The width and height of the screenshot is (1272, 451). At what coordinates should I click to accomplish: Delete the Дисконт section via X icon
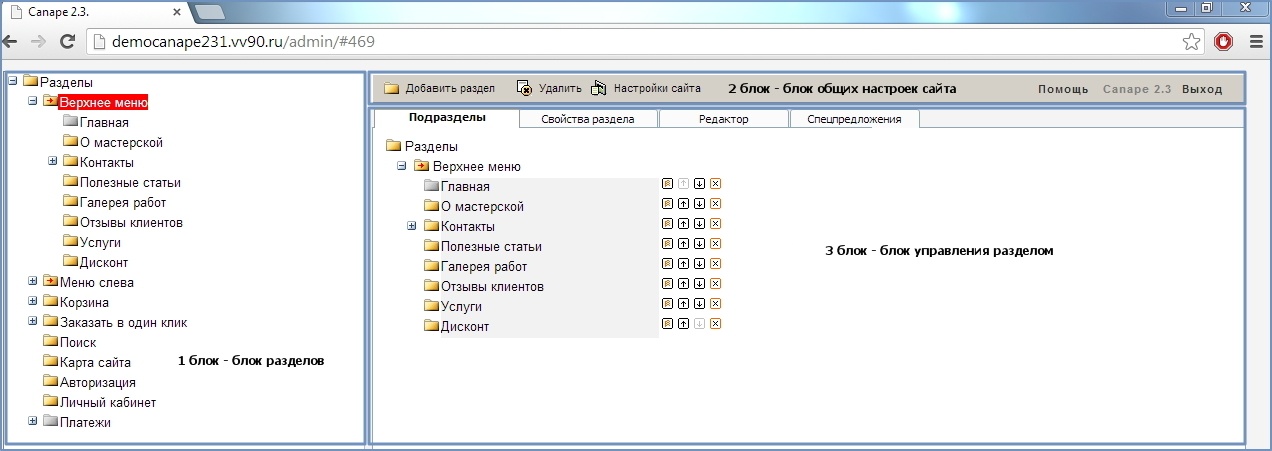point(716,324)
